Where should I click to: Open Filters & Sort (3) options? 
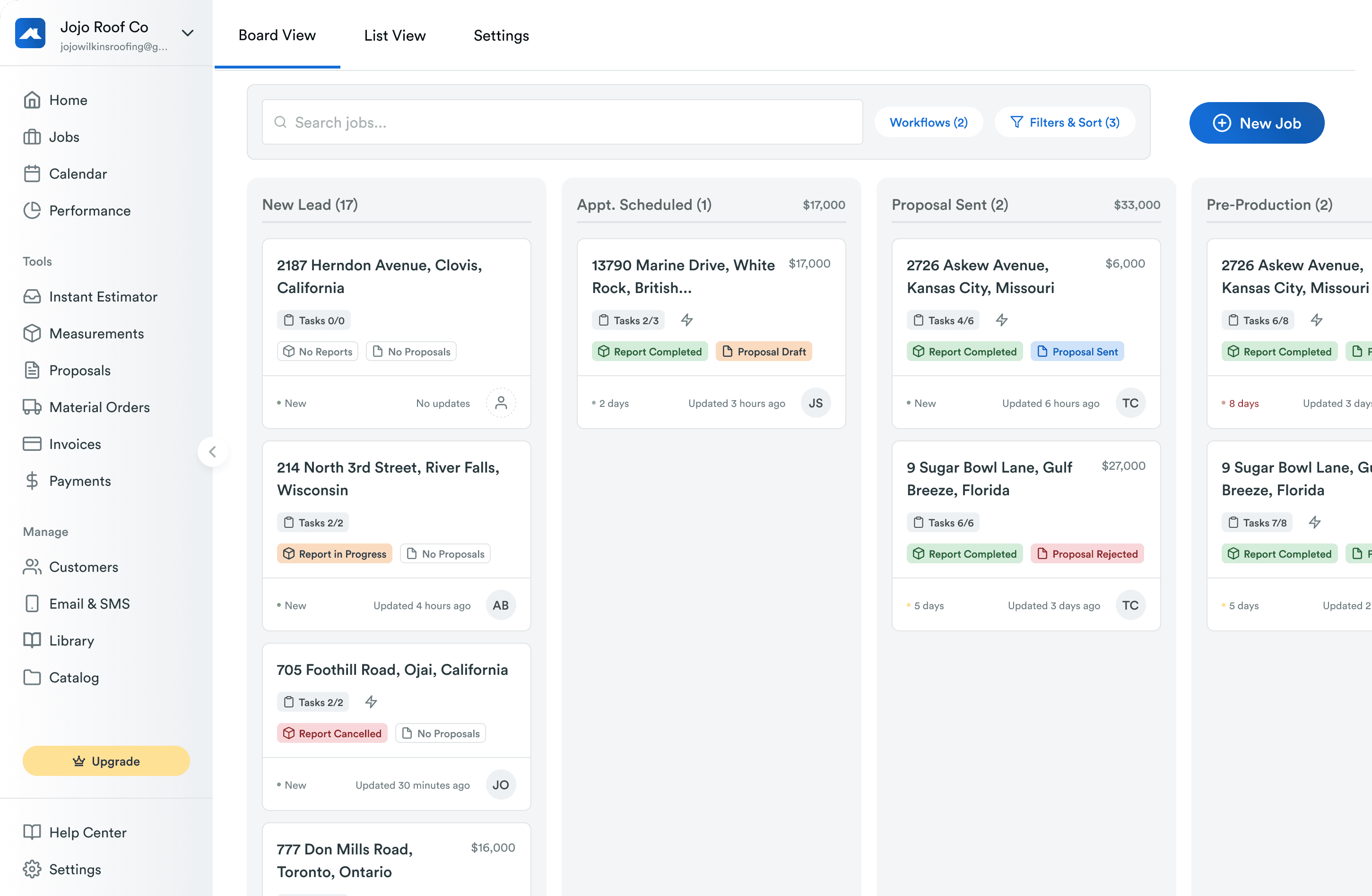[1065, 122]
